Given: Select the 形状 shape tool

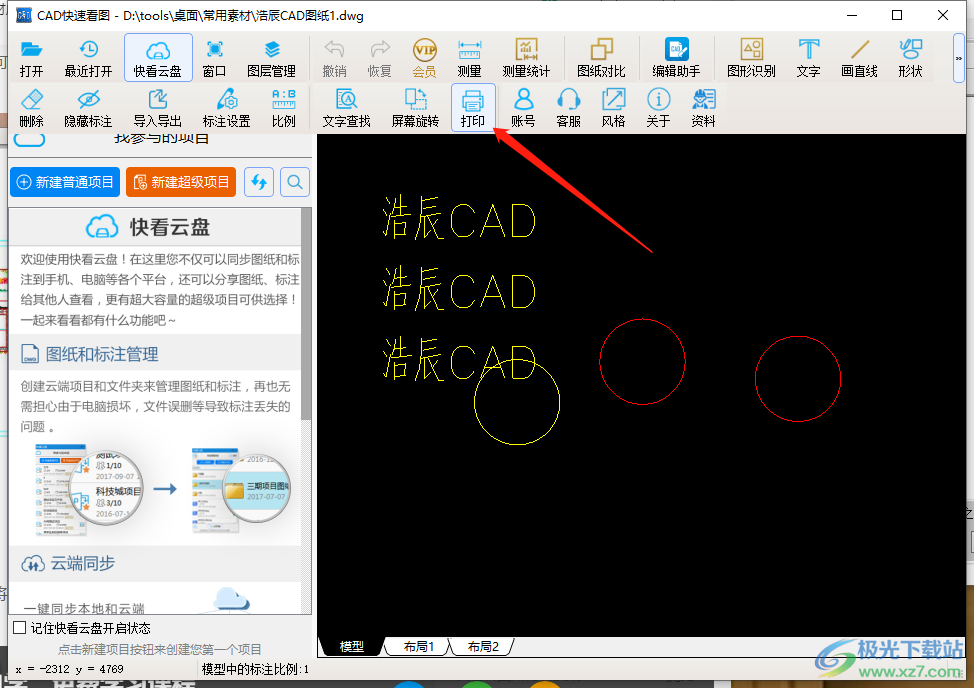Looking at the screenshot, I should (x=911, y=58).
